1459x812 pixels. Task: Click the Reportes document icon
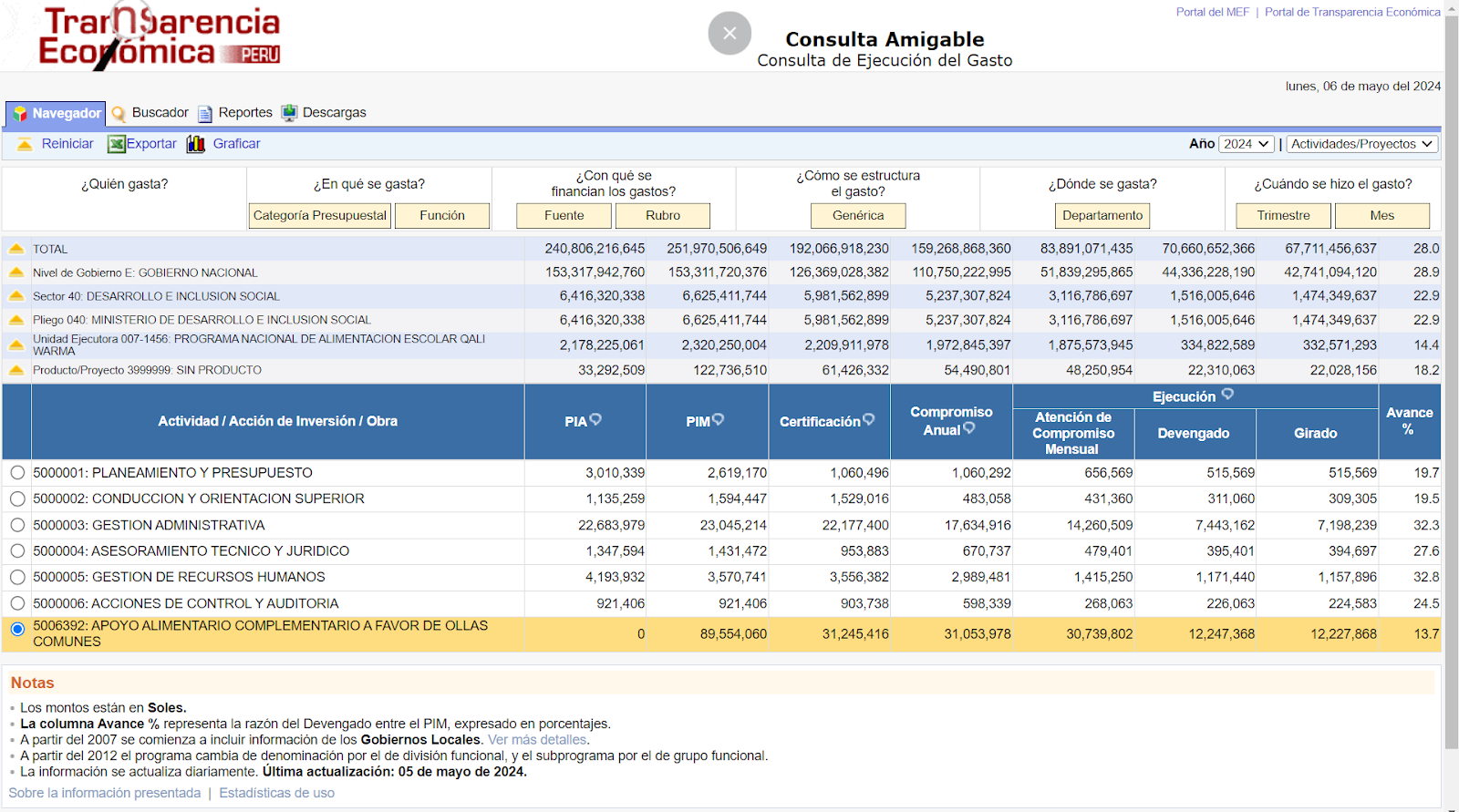[205, 114]
